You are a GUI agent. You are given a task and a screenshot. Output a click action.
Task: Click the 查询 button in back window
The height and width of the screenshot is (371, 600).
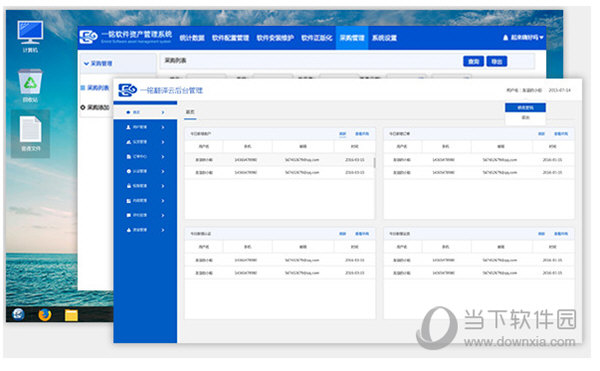click(x=473, y=62)
